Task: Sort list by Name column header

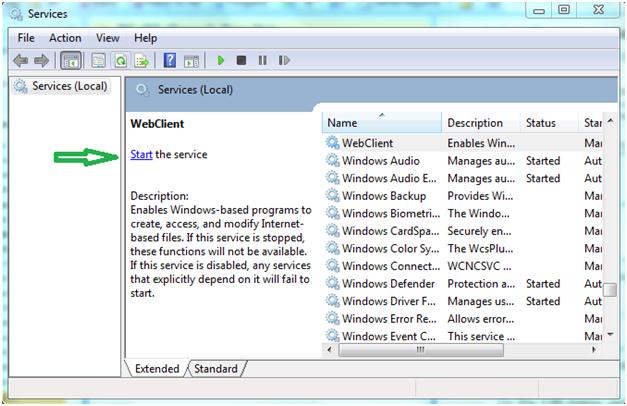Action: [x=382, y=123]
